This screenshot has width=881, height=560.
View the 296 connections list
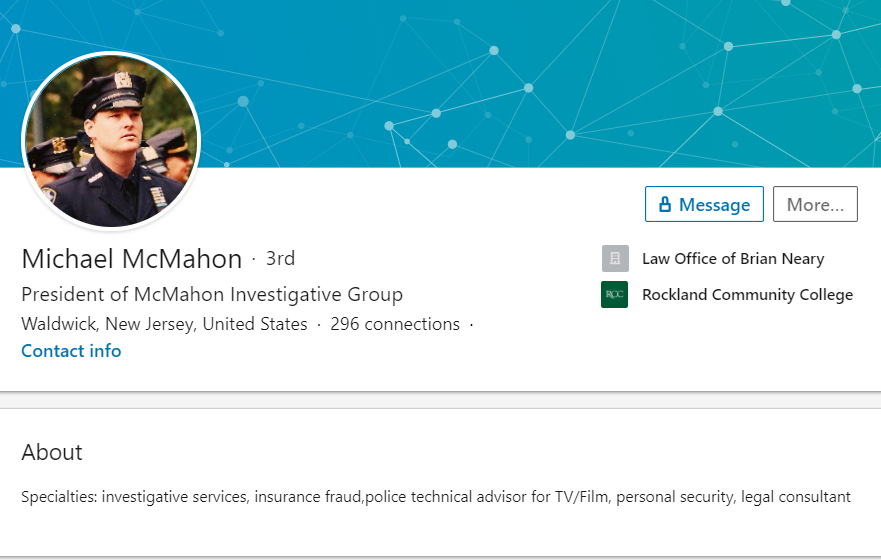pyautogui.click(x=395, y=324)
